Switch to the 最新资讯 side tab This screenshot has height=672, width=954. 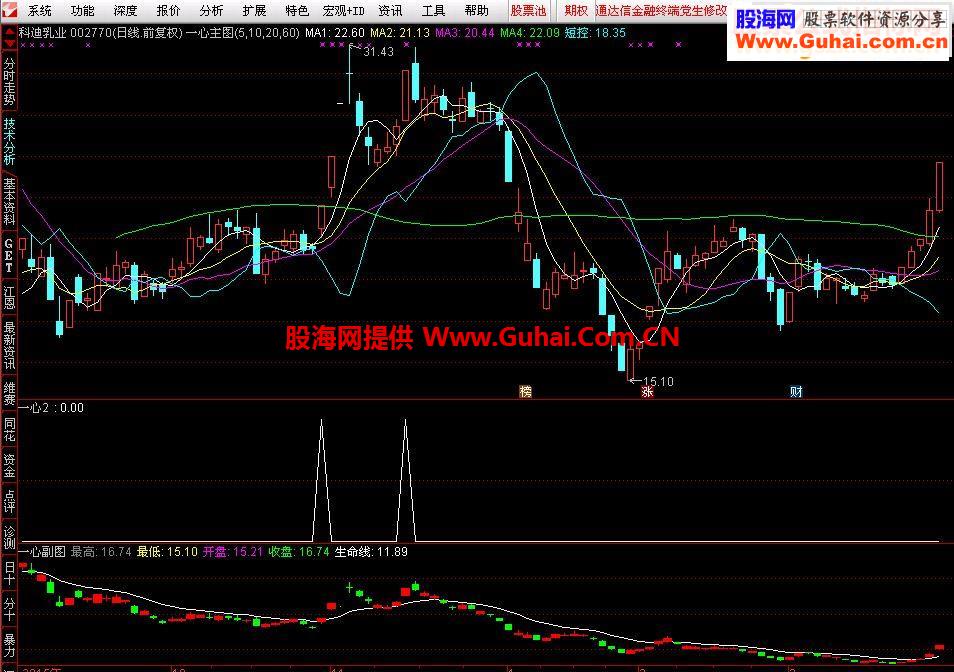(9, 345)
